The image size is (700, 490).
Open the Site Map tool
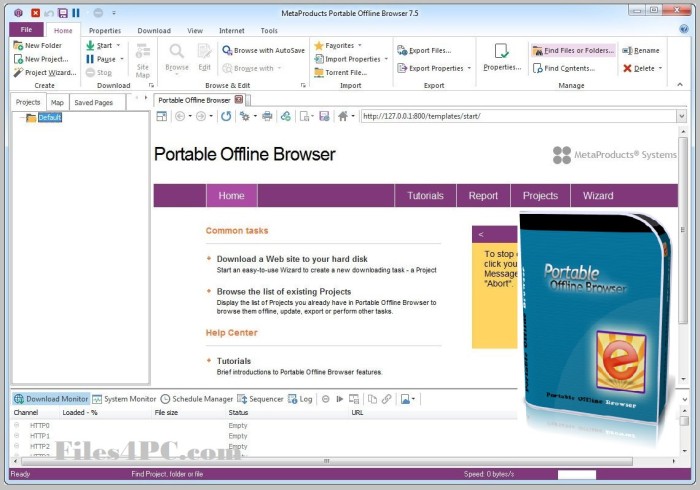[x=142, y=61]
